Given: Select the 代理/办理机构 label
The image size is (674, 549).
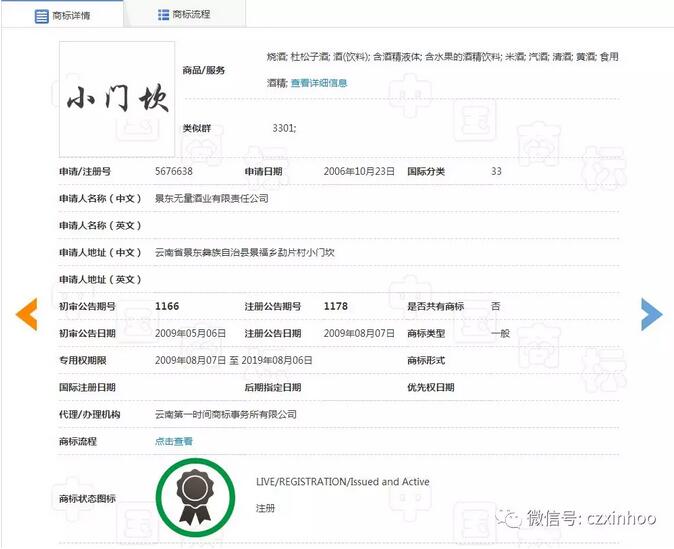Looking at the screenshot, I should (89, 414).
